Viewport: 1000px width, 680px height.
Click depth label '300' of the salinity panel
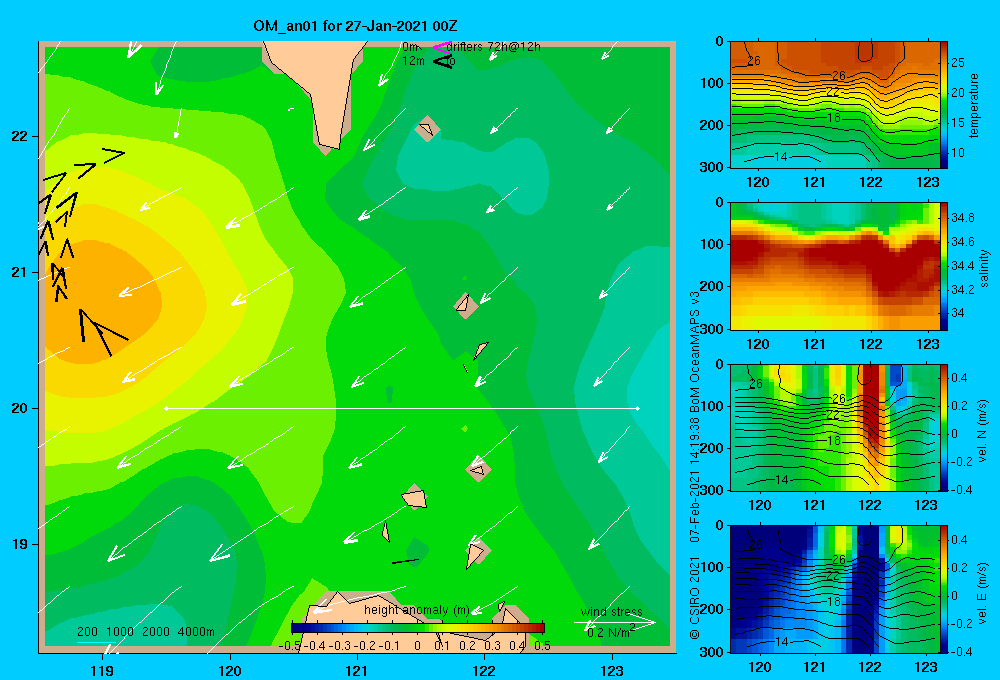click(713, 329)
